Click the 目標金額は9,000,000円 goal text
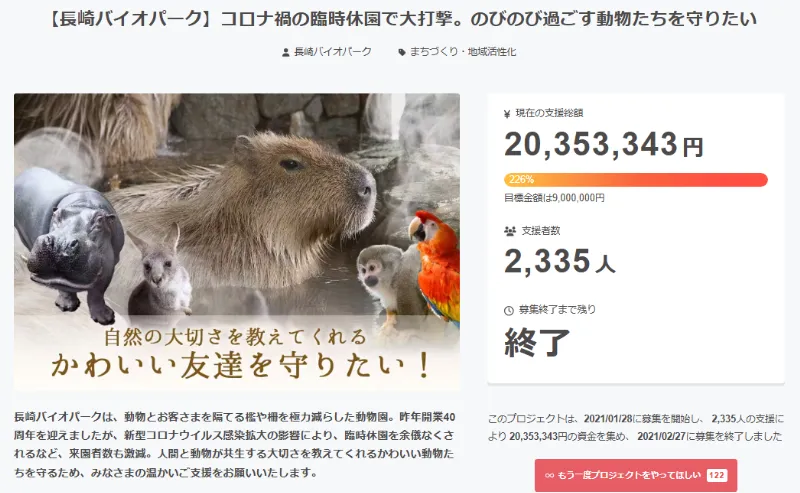800x493 pixels. (x=554, y=198)
